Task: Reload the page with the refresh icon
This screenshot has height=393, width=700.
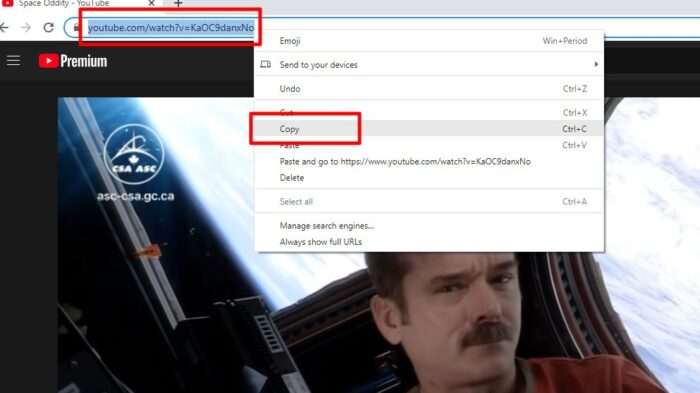Action: click(x=48, y=28)
